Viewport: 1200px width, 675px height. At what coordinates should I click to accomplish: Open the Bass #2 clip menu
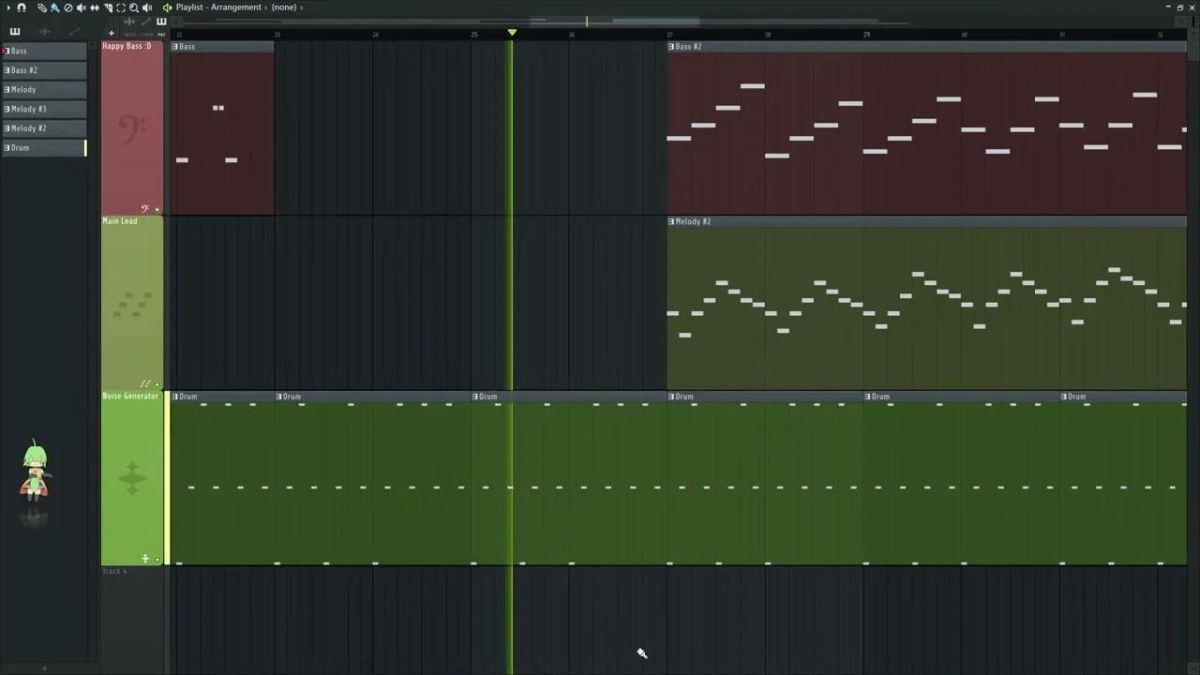[673, 47]
